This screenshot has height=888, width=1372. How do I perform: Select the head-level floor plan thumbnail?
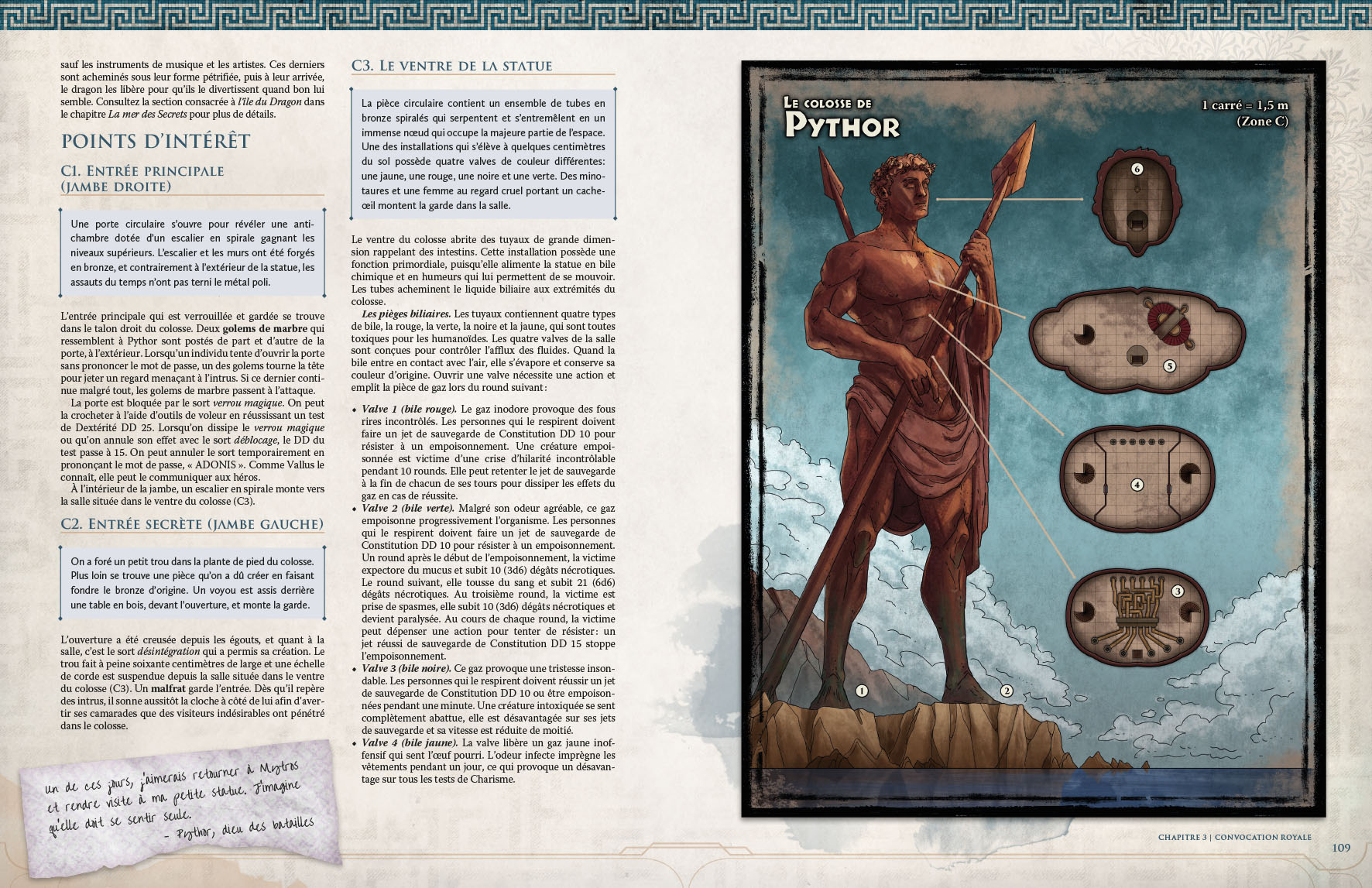(x=1136, y=202)
